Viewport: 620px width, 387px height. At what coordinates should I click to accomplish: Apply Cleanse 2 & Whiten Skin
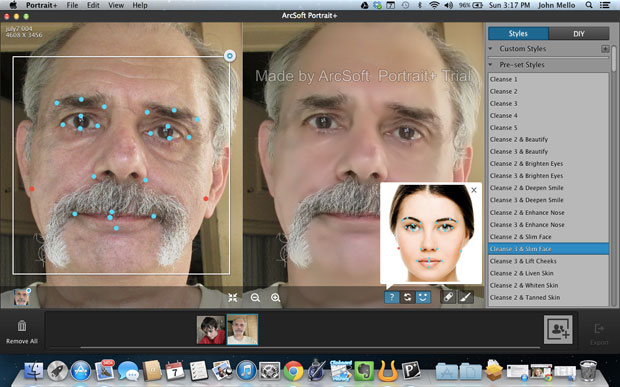coord(548,285)
